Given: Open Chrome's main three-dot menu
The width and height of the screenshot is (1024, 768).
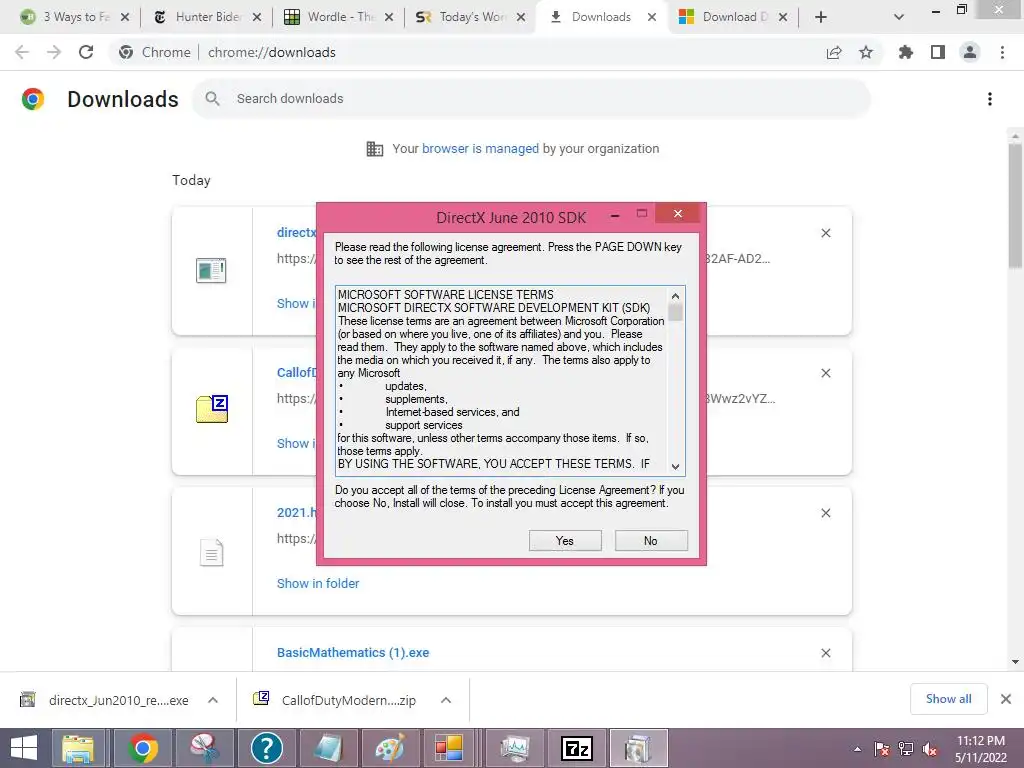Looking at the screenshot, I should pyautogui.click(x=1002, y=52).
